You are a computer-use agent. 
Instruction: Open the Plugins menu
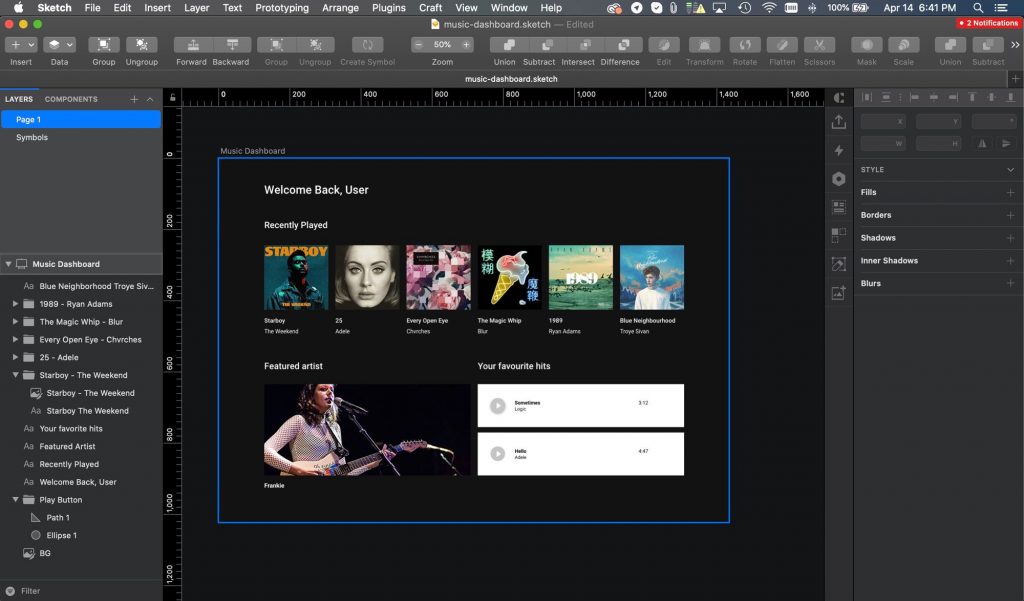coord(389,8)
